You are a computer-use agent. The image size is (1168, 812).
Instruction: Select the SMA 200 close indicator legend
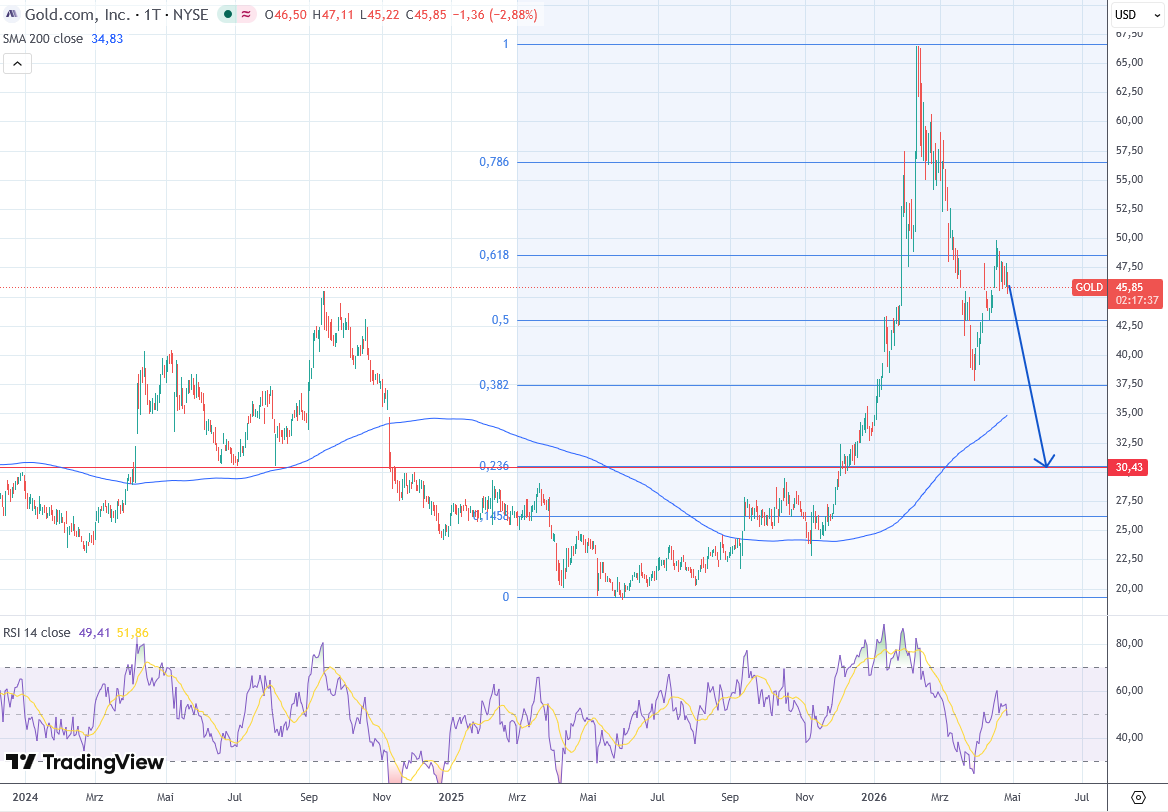[48, 38]
